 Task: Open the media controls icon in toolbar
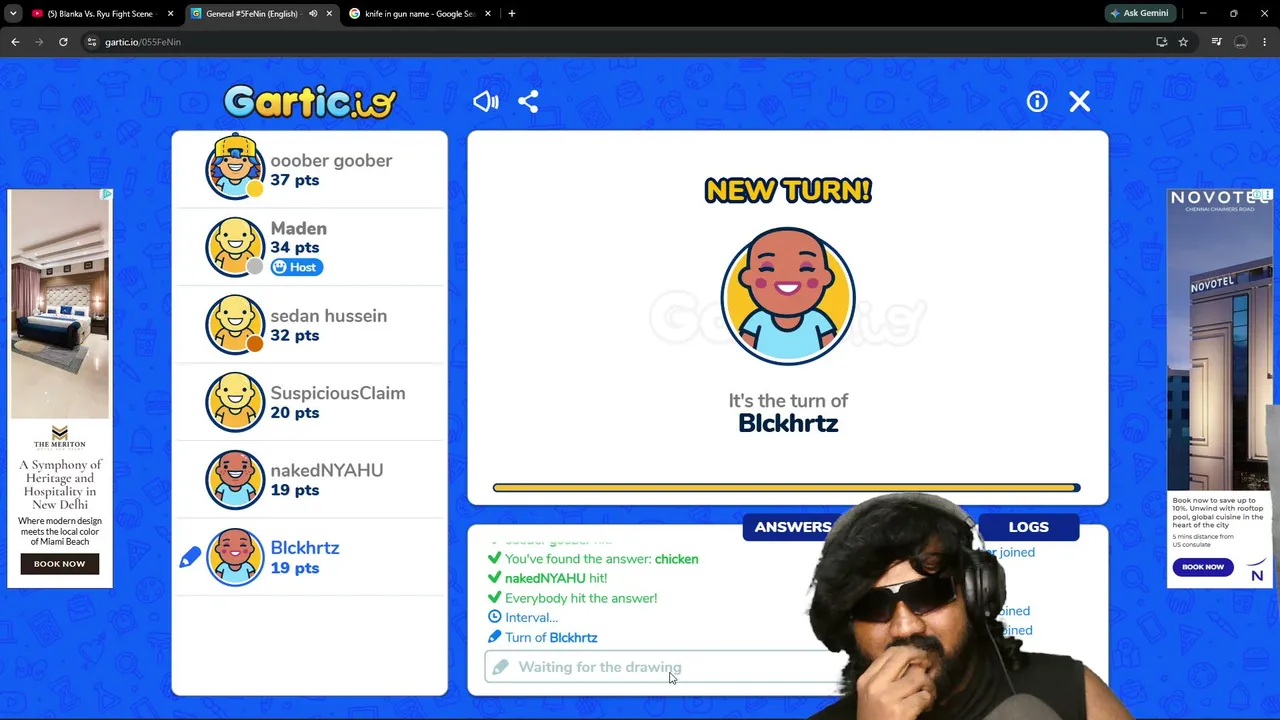[1216, 42]
